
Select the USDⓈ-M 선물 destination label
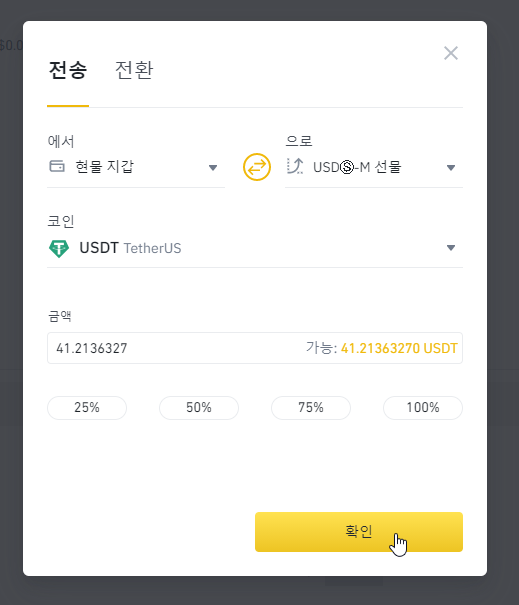(357, 167)
